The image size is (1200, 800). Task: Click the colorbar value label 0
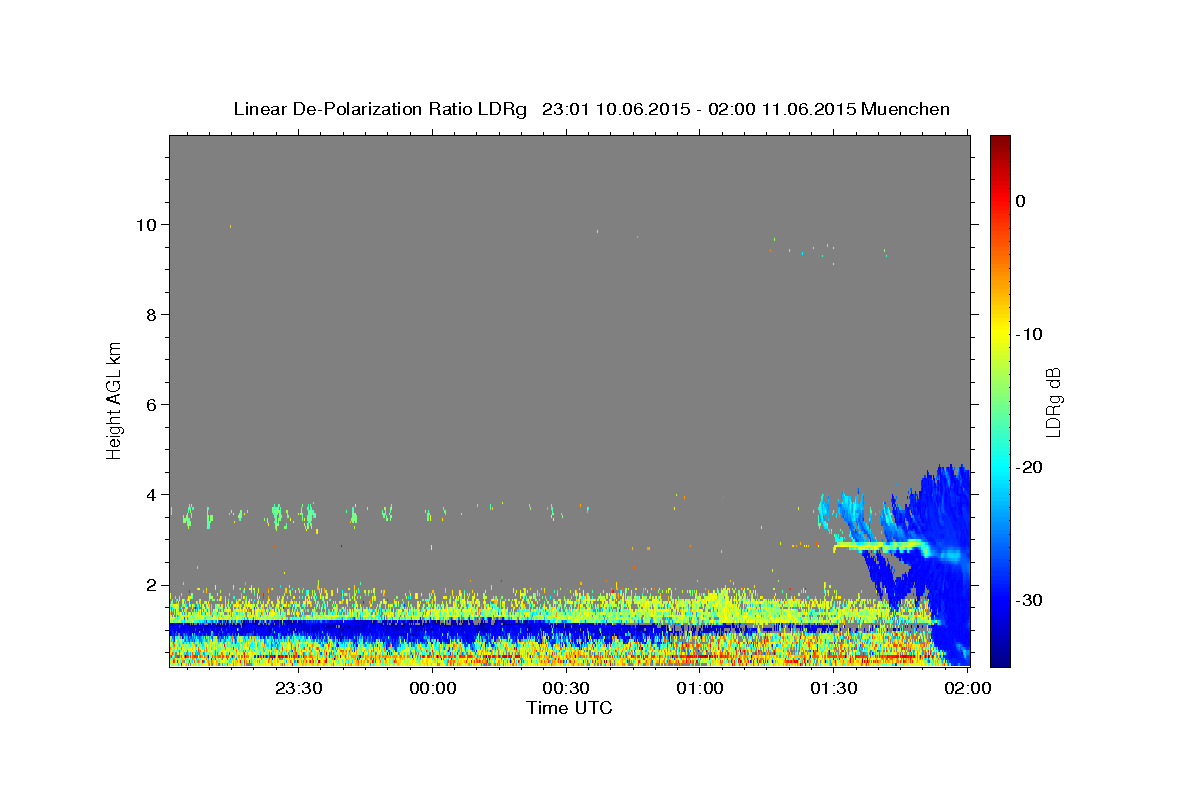coord(1020,201)
